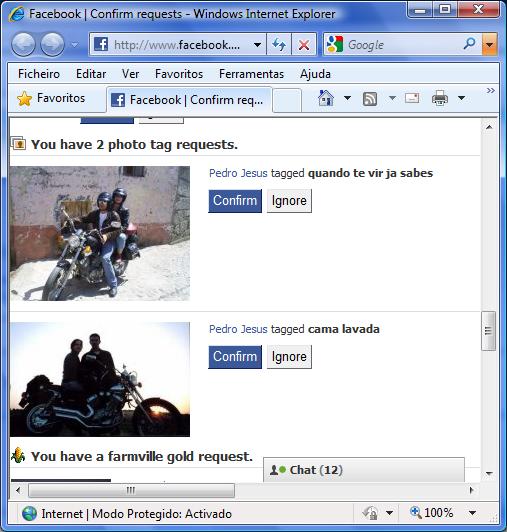Expand the RSS feeds dropdown arrow
The height and width of the screenshot is (532, 507).
(392, 98)
